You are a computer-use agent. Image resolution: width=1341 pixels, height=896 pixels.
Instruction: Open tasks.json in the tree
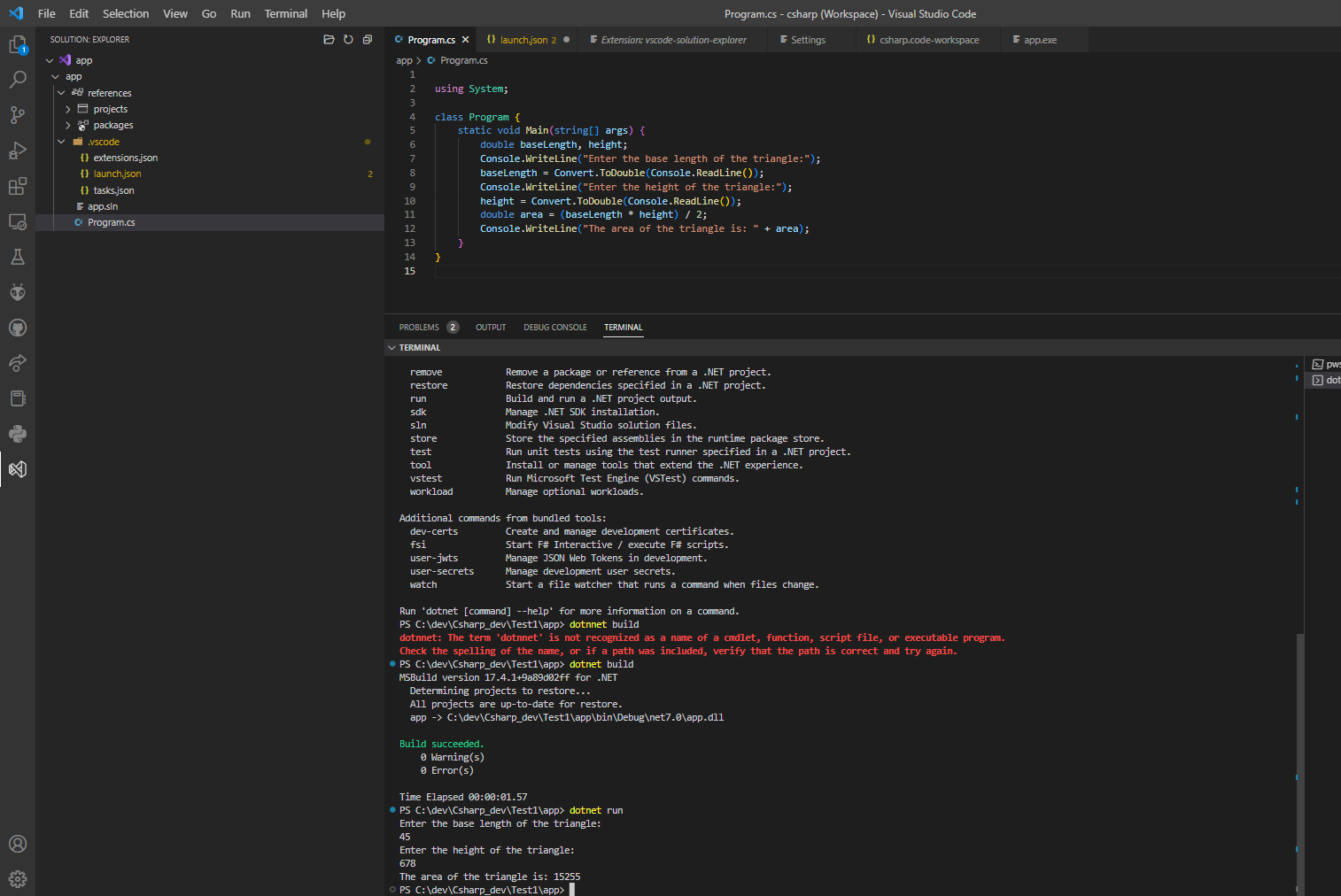[x=113, y=190]
